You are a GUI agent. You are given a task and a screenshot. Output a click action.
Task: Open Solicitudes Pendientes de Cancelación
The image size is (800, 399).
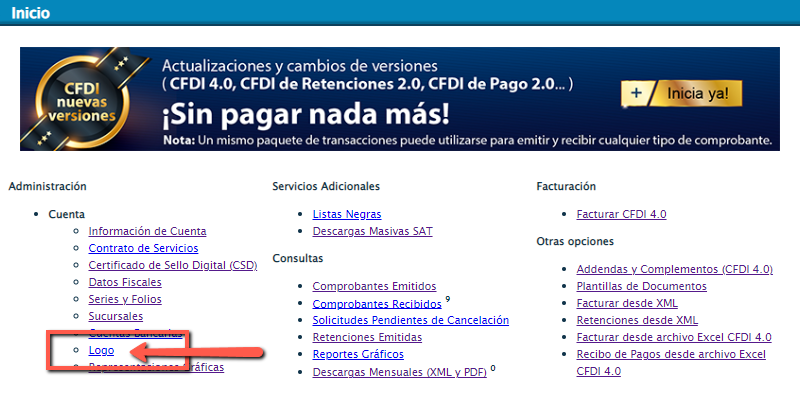(411, 320)
